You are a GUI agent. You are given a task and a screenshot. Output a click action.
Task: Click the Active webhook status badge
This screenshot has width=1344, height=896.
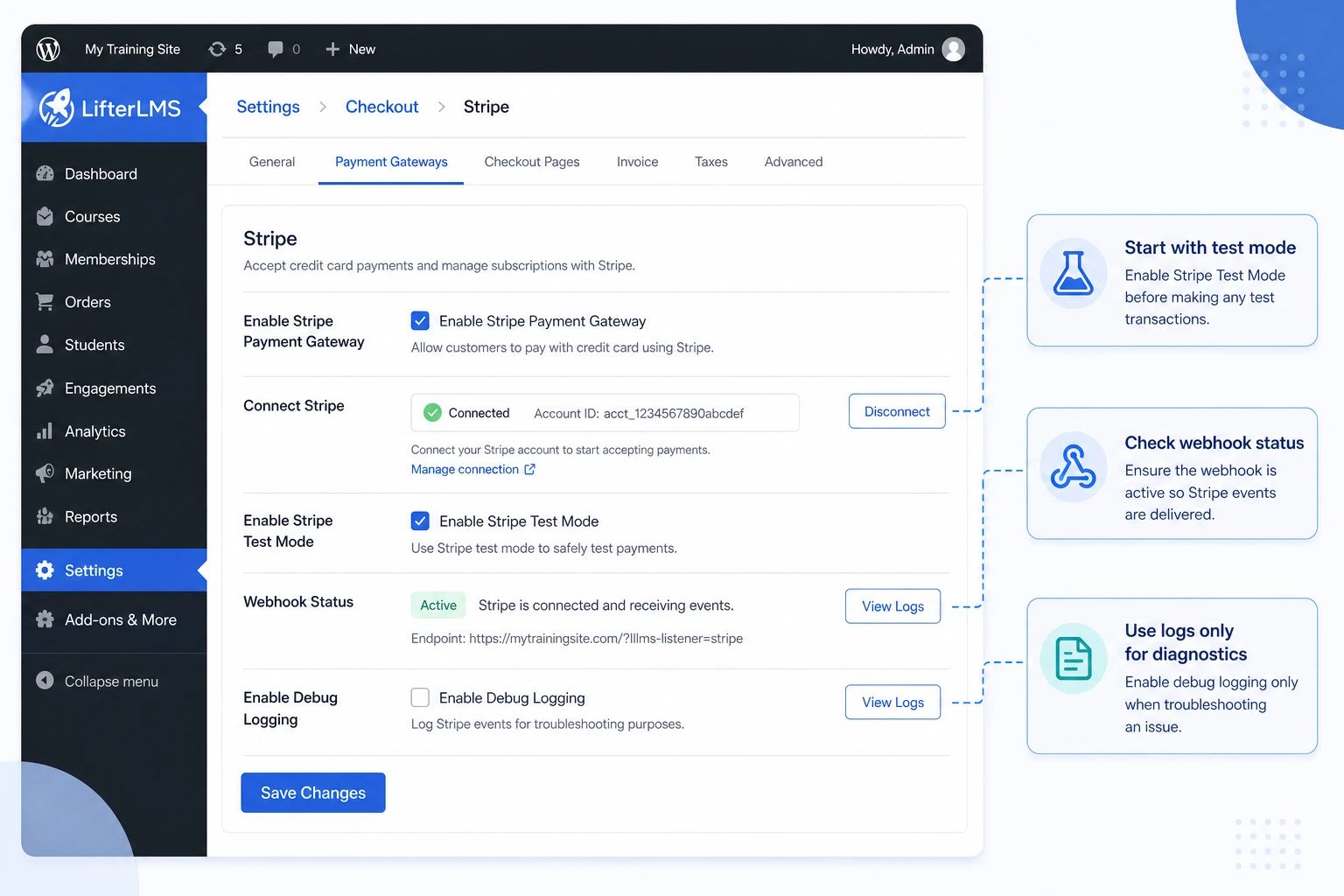coord(438,605)
